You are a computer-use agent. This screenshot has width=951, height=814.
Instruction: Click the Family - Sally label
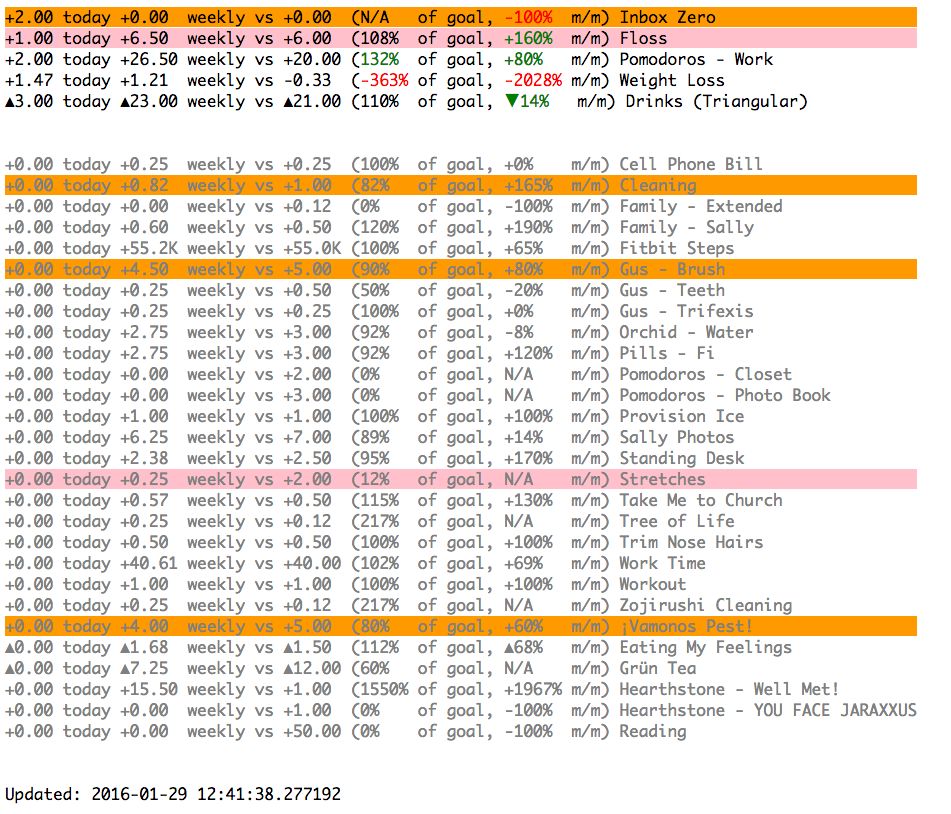point(686,227)
